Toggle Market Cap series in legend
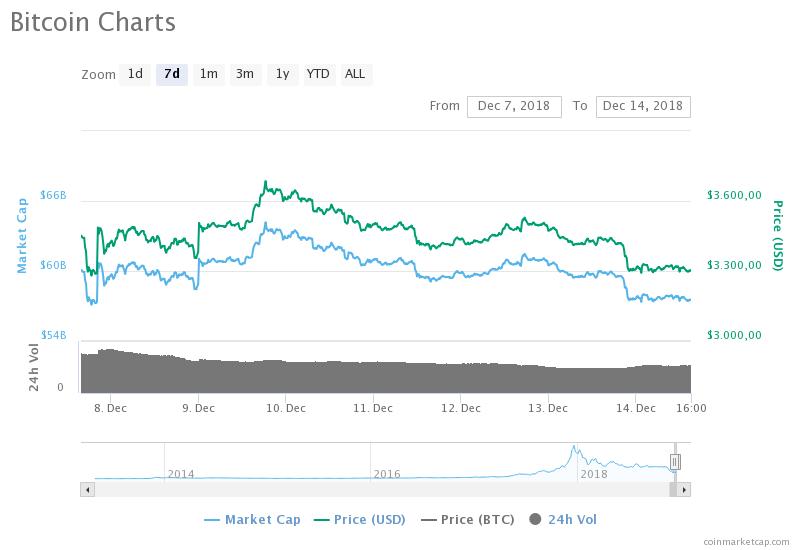This screenshot has height=550, width=800. pyautogui.click(x=253, y=520)
